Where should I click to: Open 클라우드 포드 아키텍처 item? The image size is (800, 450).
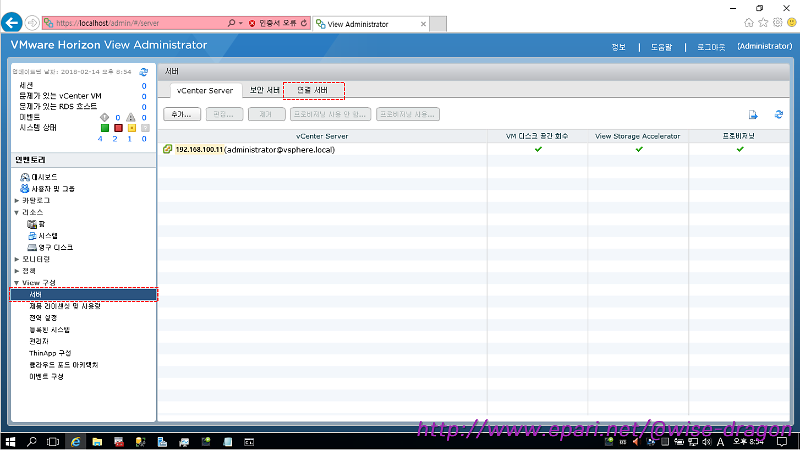point(64,365)
